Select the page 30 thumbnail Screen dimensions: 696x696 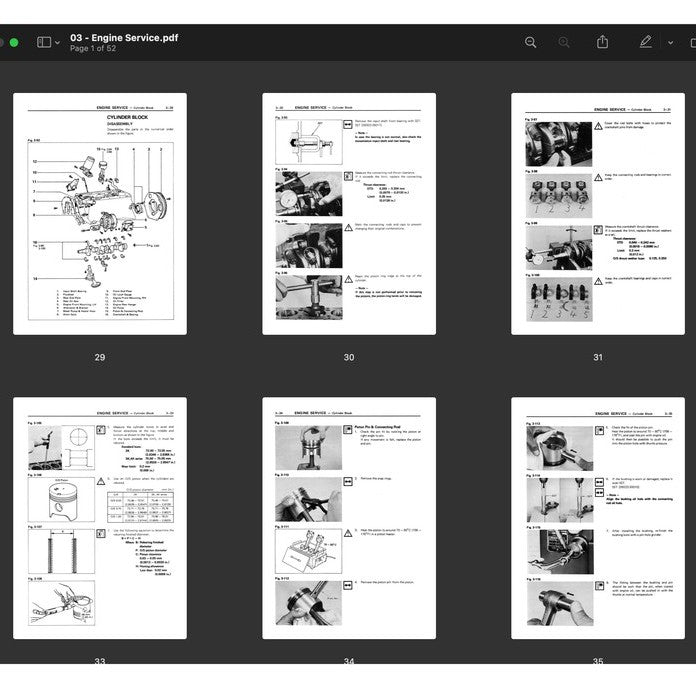point(348,214)
